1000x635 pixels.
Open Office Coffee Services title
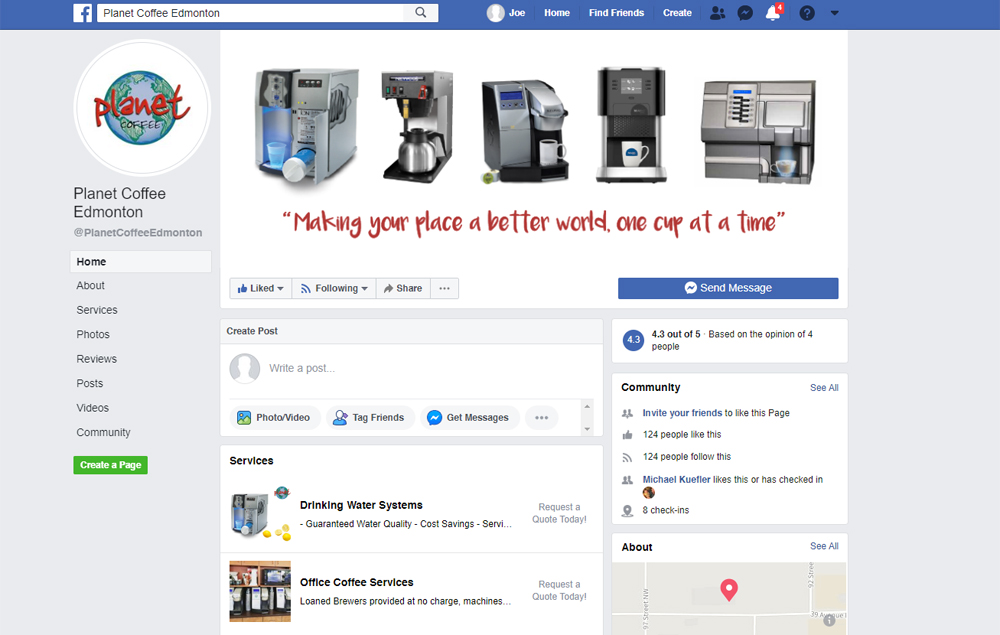coord(357,582)
